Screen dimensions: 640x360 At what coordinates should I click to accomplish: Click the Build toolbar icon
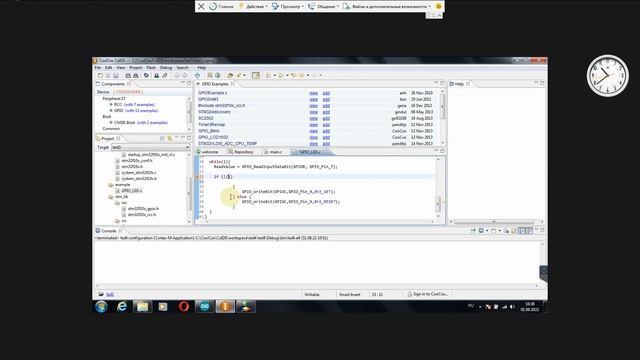click(x=128, y=76)
